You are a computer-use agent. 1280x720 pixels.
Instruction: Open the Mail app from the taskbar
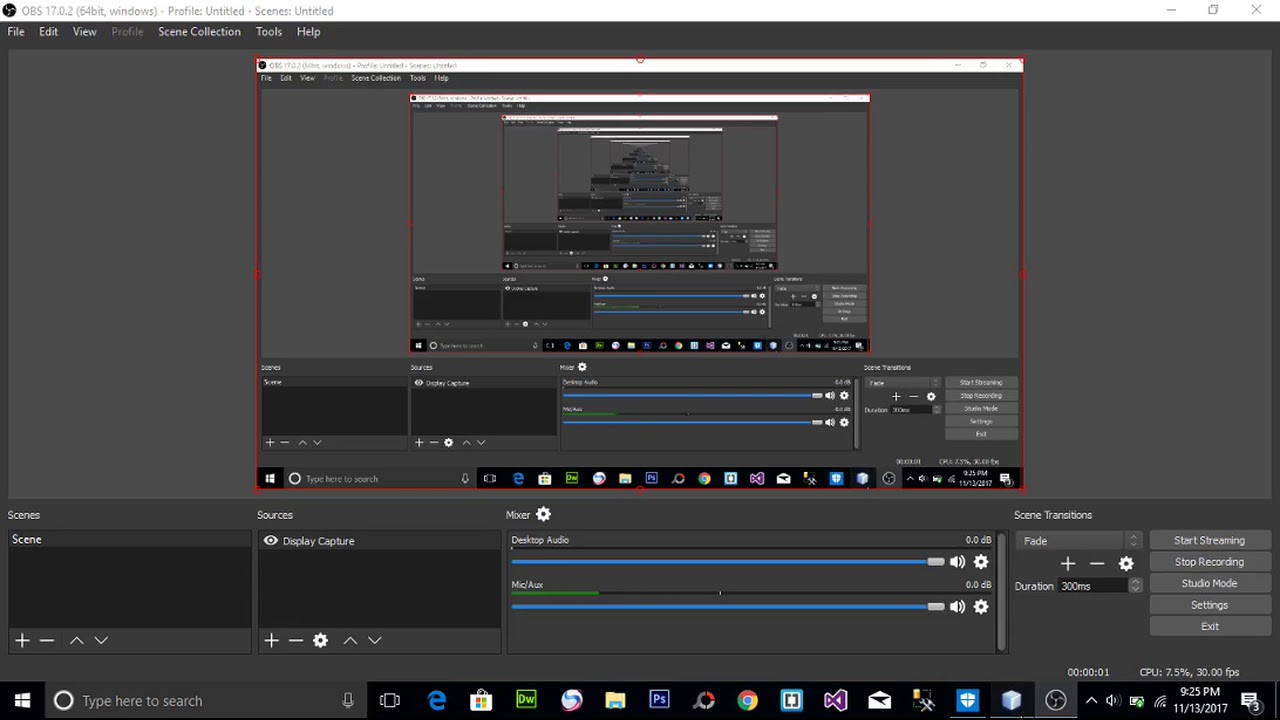879,701
